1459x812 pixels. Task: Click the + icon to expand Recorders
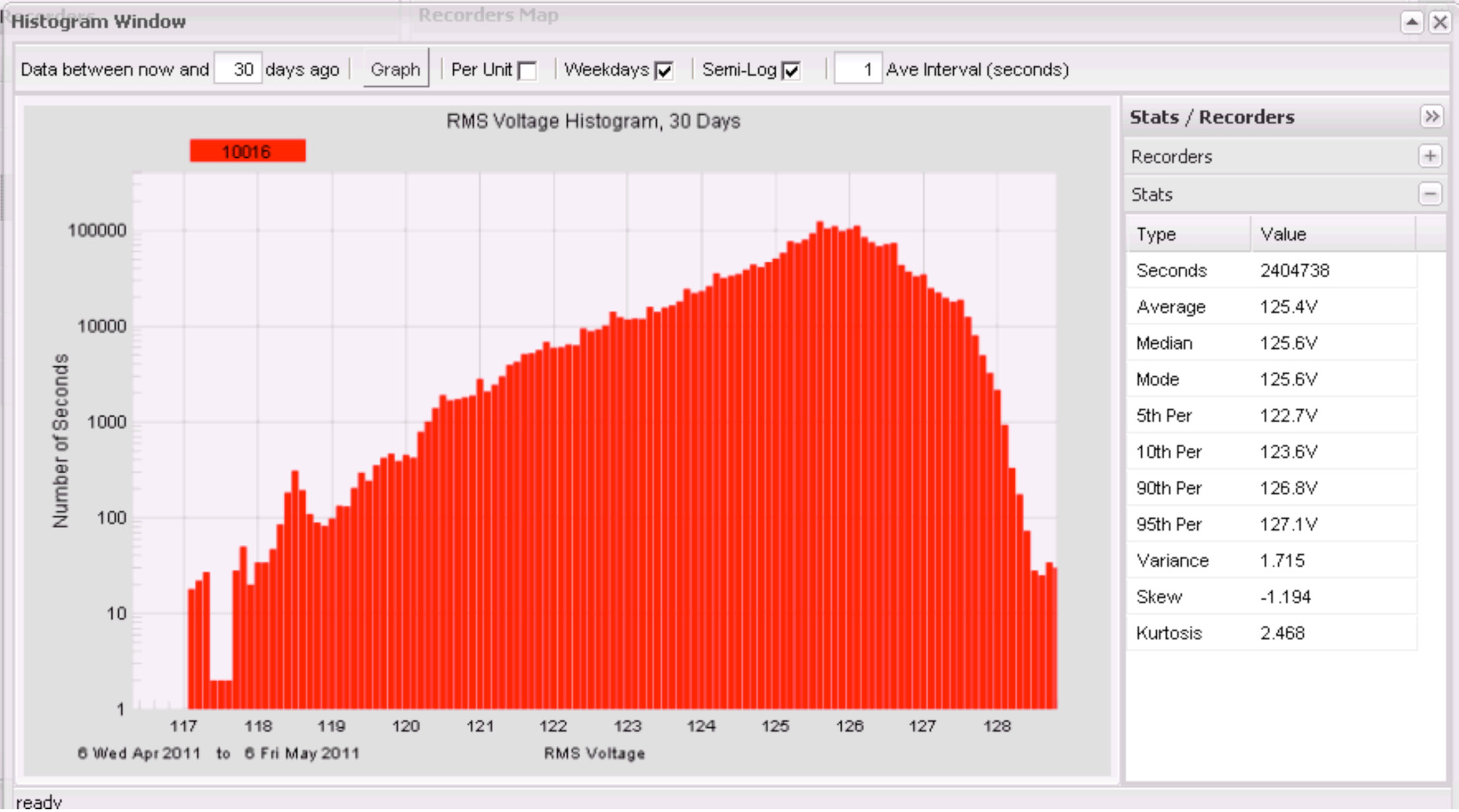coord(1432,156)
